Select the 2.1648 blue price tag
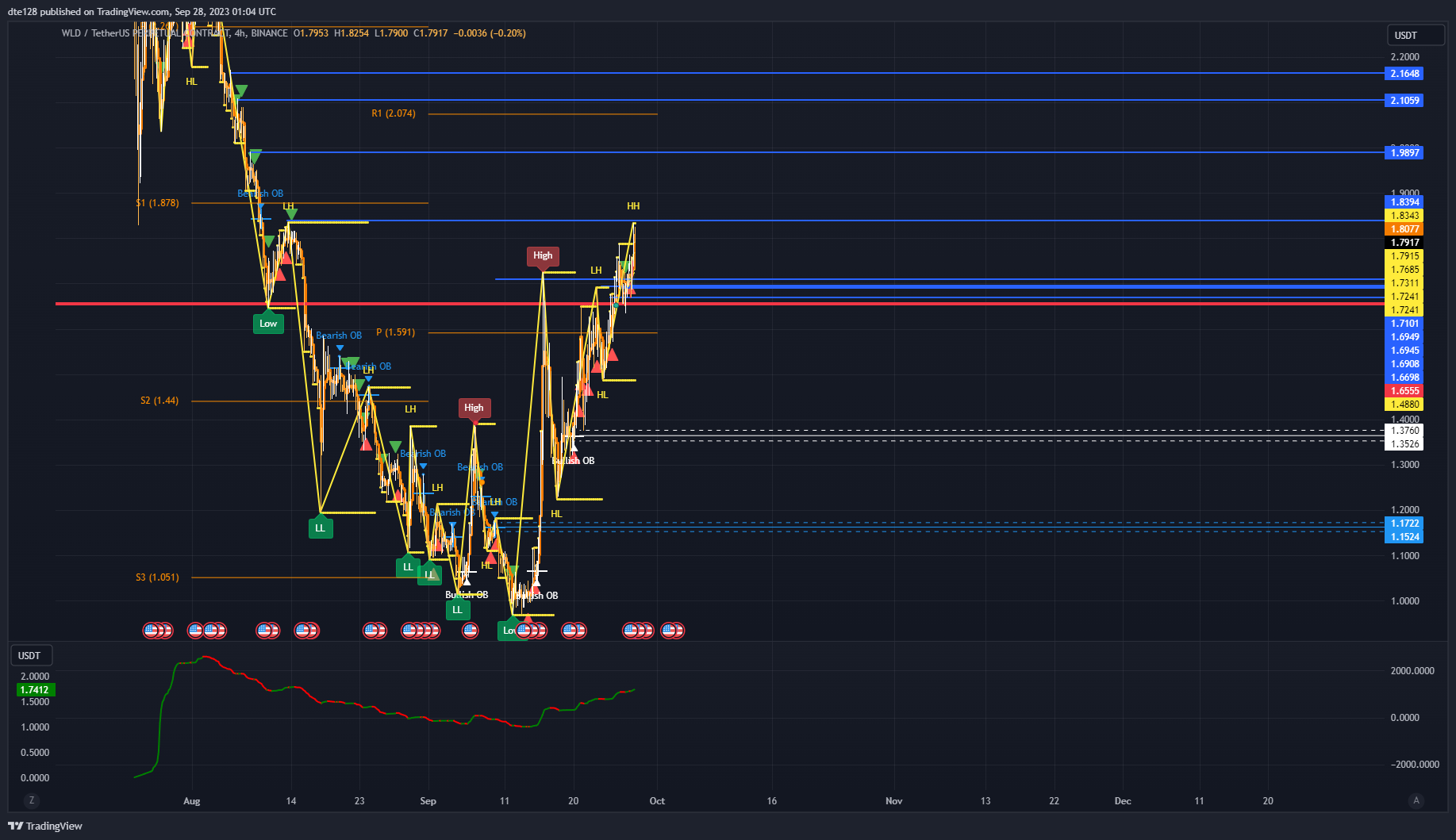The height and width of the screenshot is (840, 1456). click(1404, 74)
